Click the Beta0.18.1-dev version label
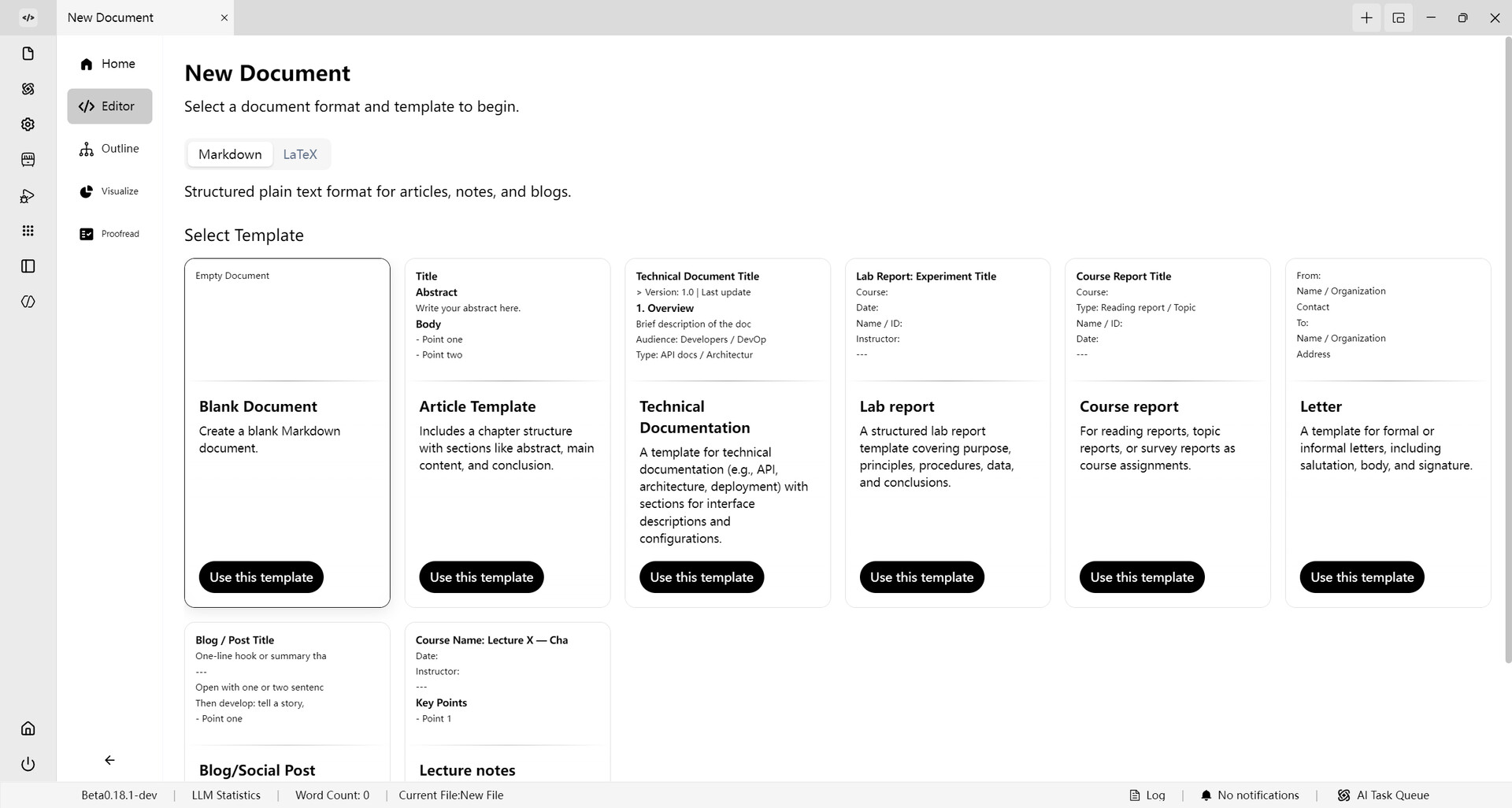Image resolution: width=1512 pixels, height=808 pixels. (x=120, y=795)
